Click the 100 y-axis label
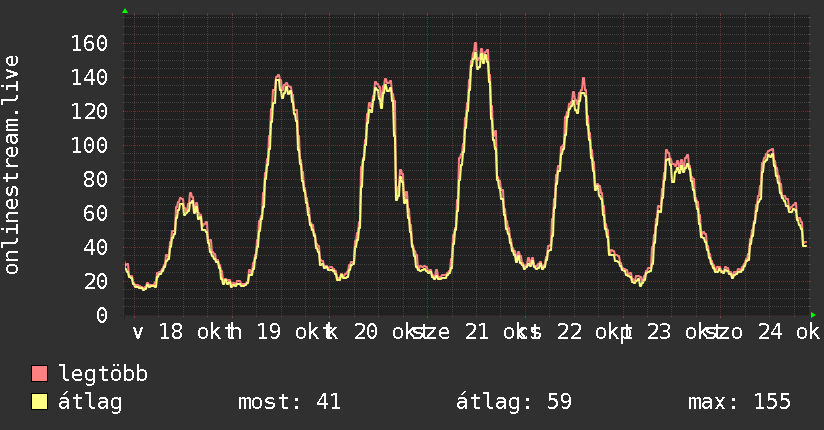Viewport: 824px width, 430px height. (89, 146)
